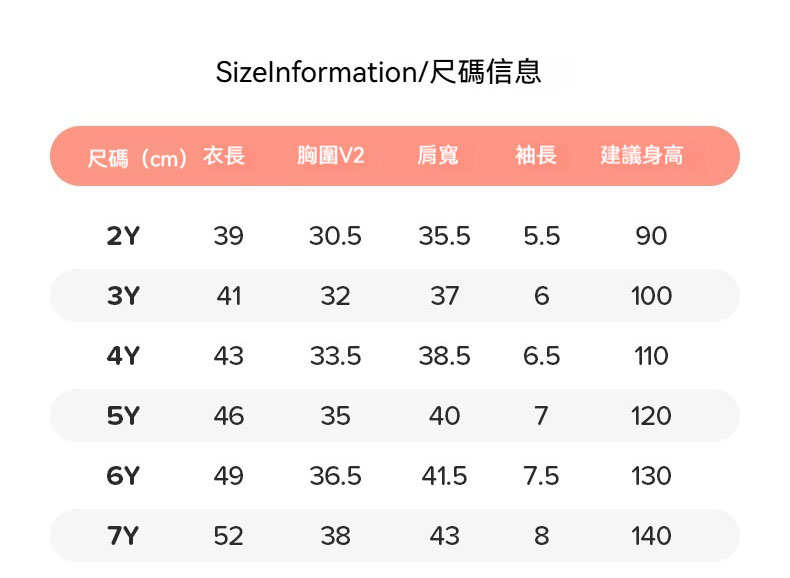Image resolution: width=790 pixels, height=578 pixels.
Task: Choose the 4Y size row label
Action: [123, 356]
